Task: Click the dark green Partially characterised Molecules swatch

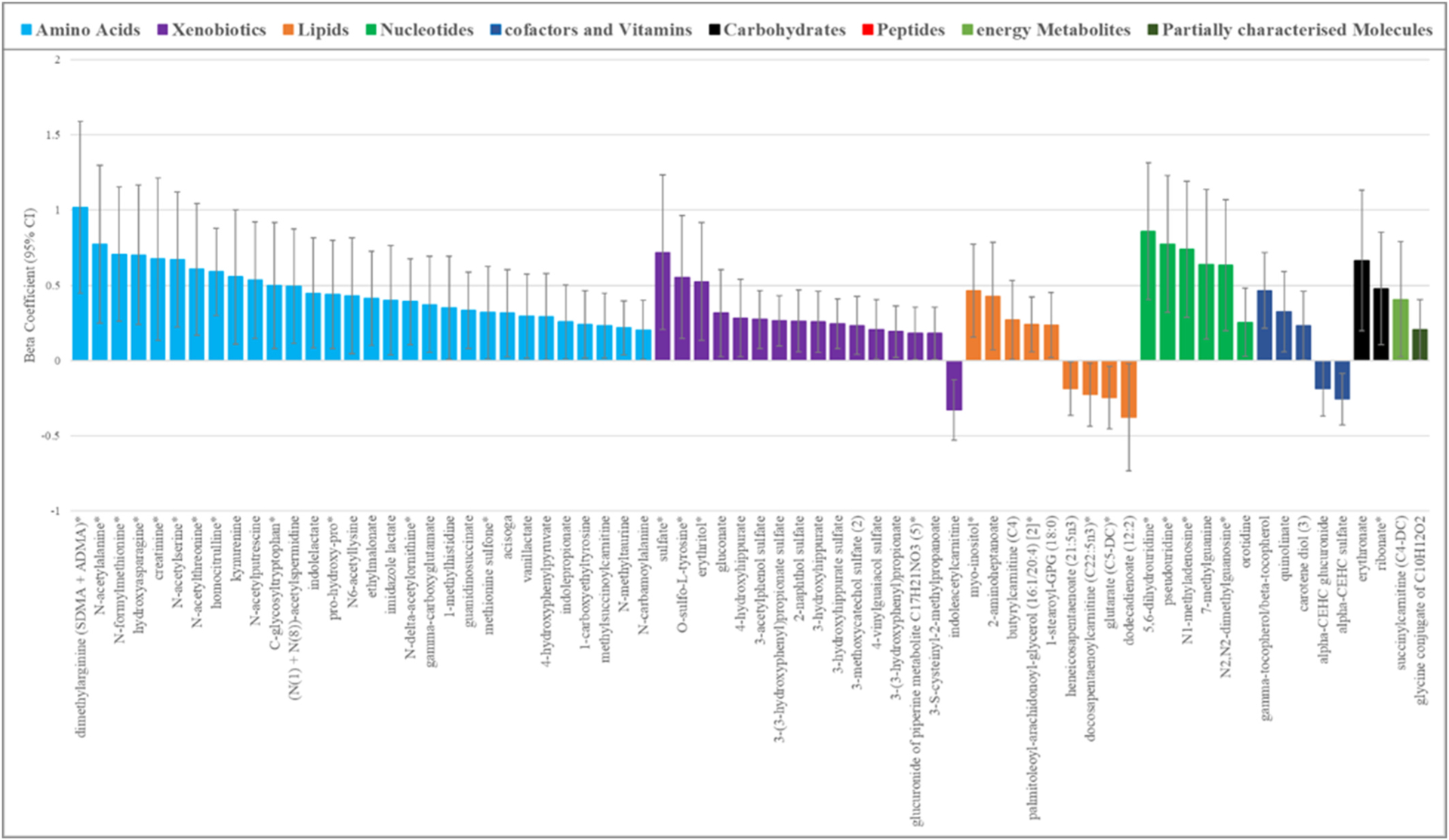Action: pyautogui.click(x=1152, y=30)
